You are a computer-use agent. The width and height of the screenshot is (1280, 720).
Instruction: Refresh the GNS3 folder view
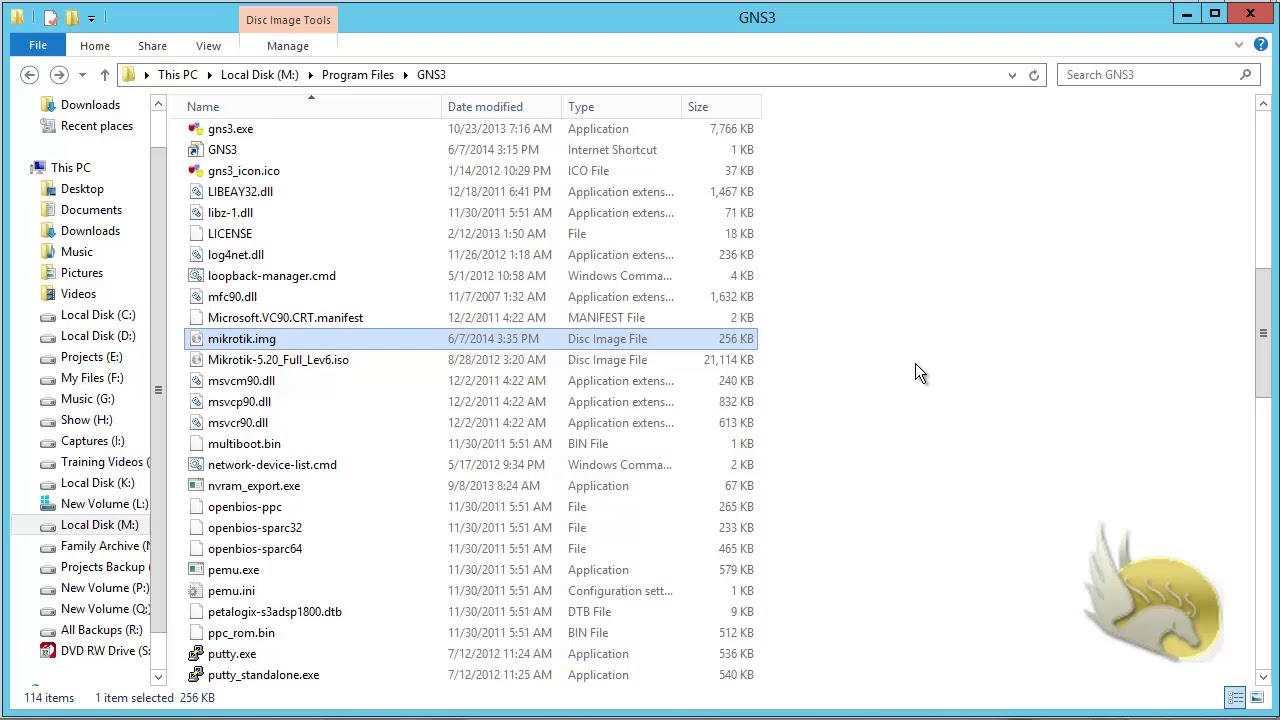[1034, 75]
